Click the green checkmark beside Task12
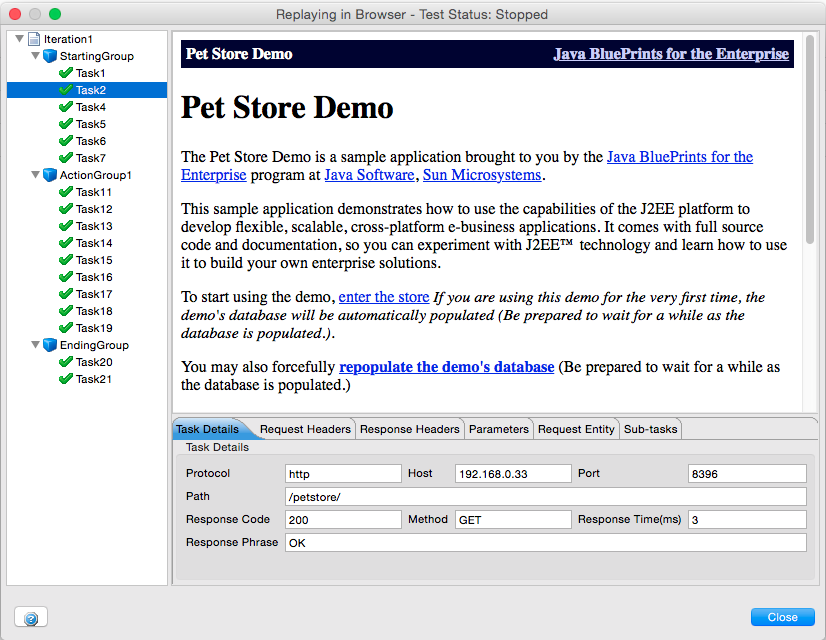Image resolution: width=826 pixels, height=640 pixels. click(66, 209)
